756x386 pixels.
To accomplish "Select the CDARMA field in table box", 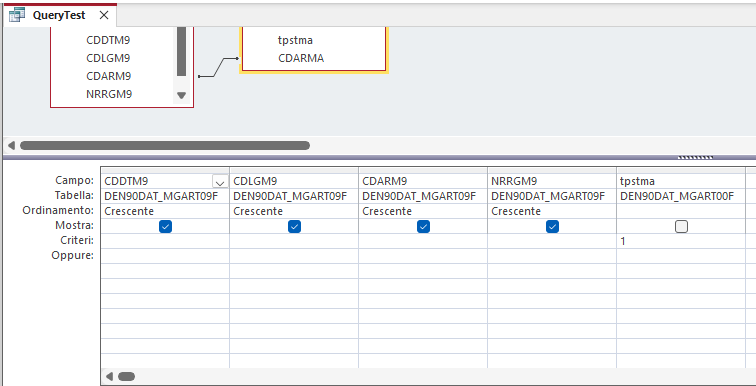I will (301, 58).
